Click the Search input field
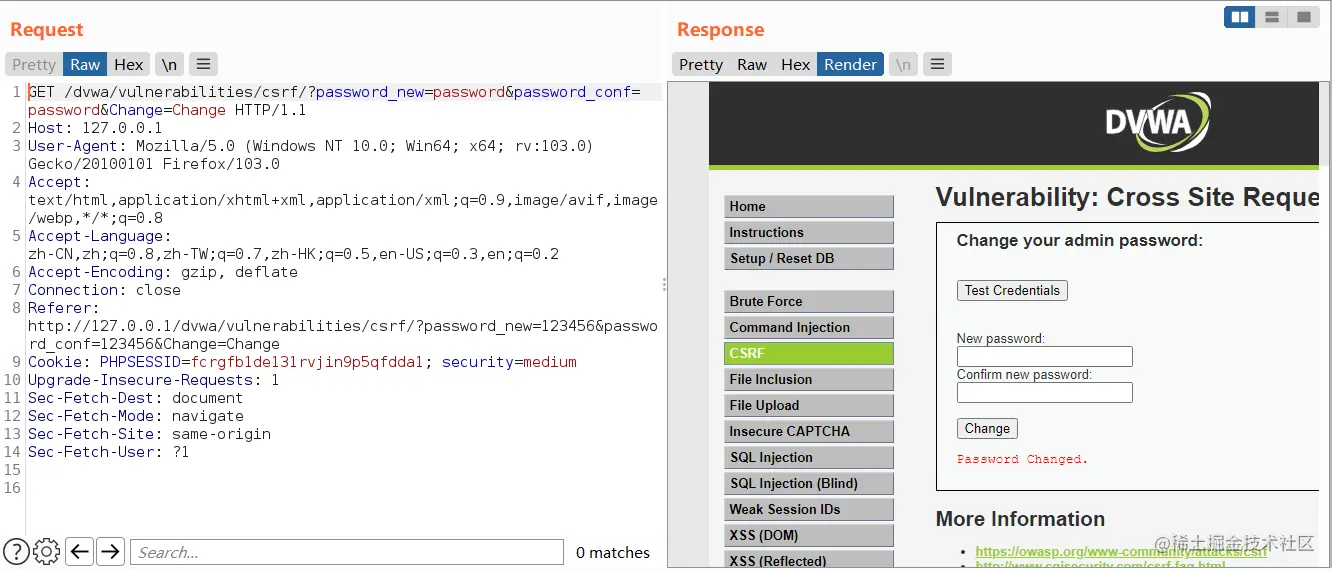The width and height of the screenshot is (1332, 571). [347, 552]
